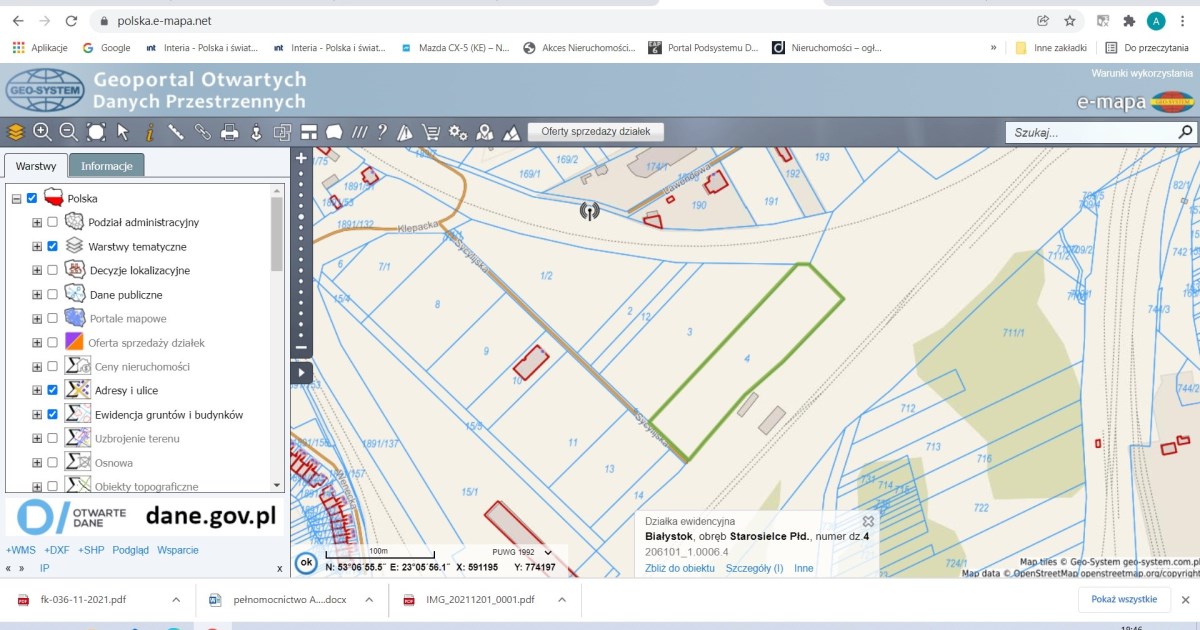Expand the Warstwy tematyczne tree node
This screenshot has height=630, width=1200.
(x=37, y=247)
